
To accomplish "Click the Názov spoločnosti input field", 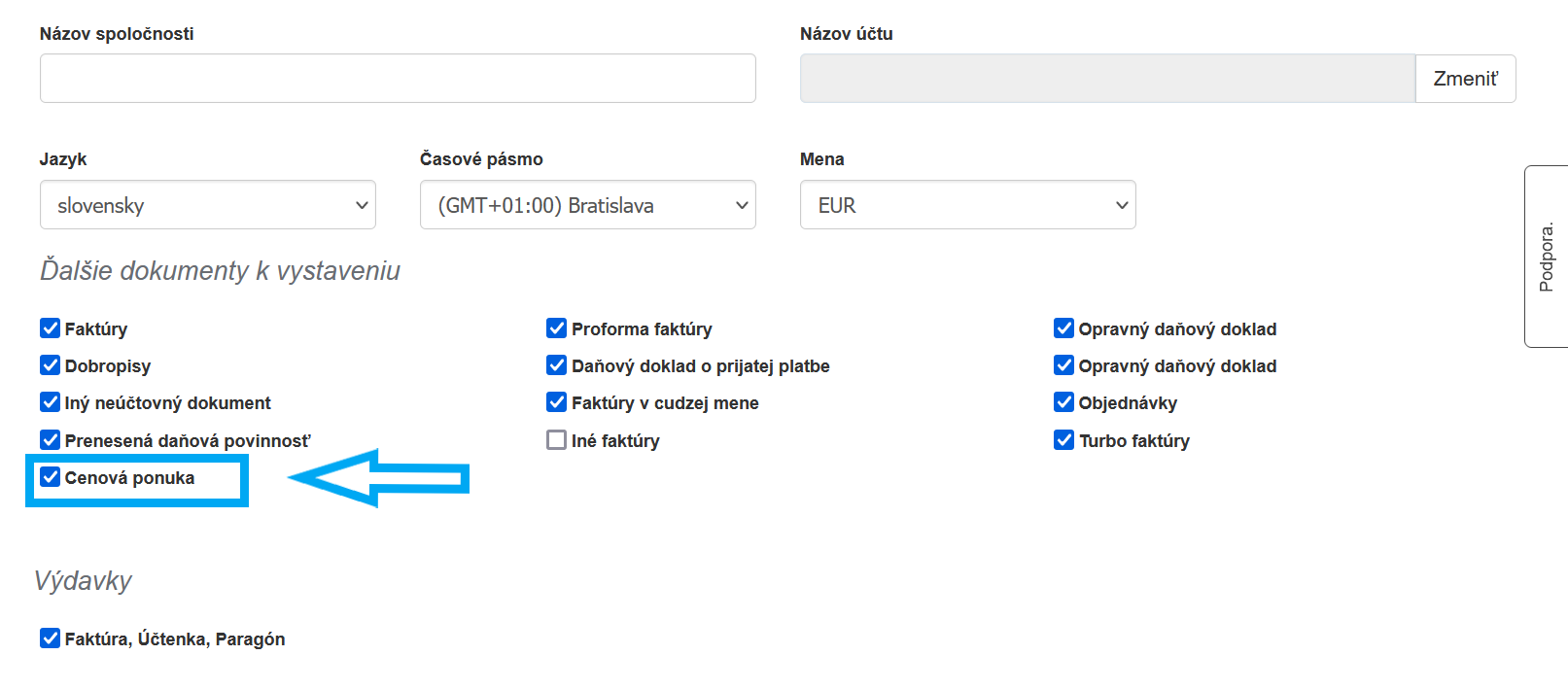I will [x=398, y=79].
